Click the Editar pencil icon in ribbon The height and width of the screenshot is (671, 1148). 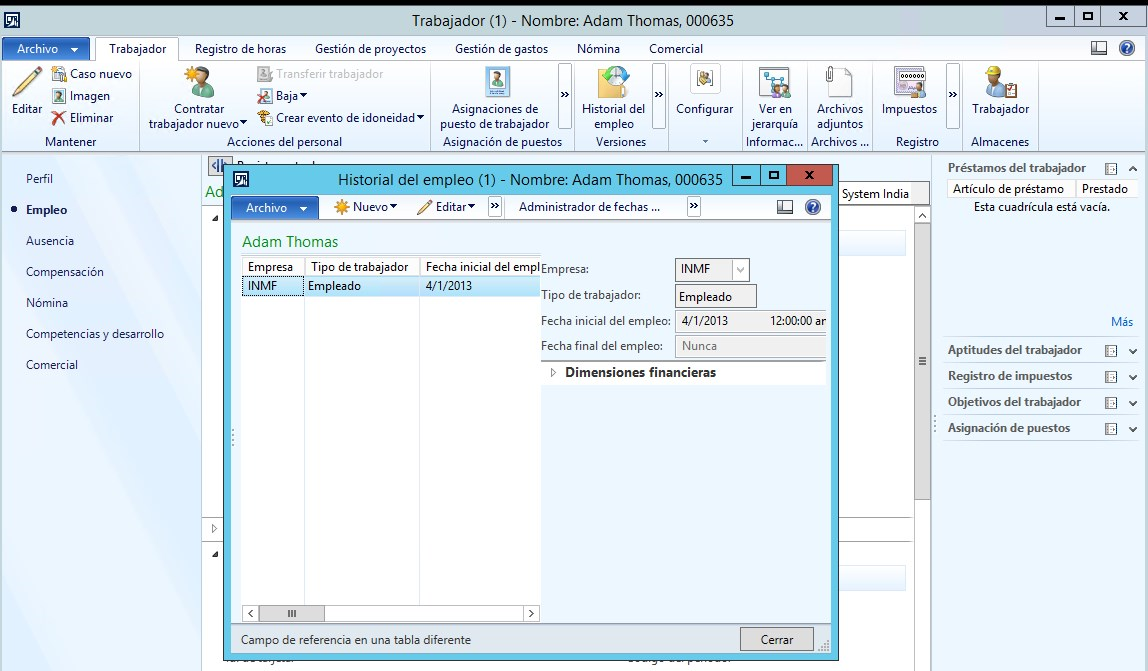click(27, 82)
